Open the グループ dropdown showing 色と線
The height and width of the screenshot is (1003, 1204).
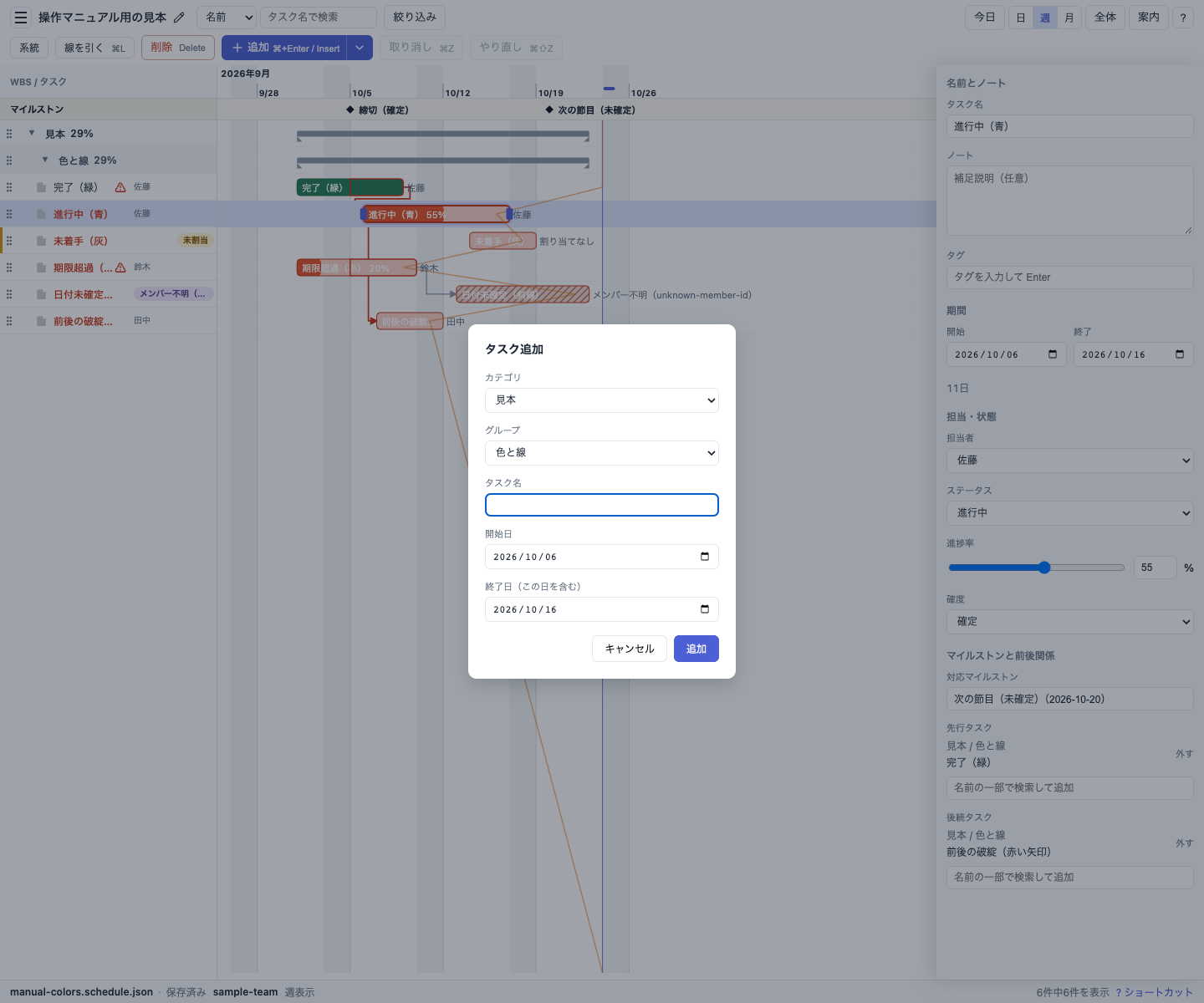point(602,453)
